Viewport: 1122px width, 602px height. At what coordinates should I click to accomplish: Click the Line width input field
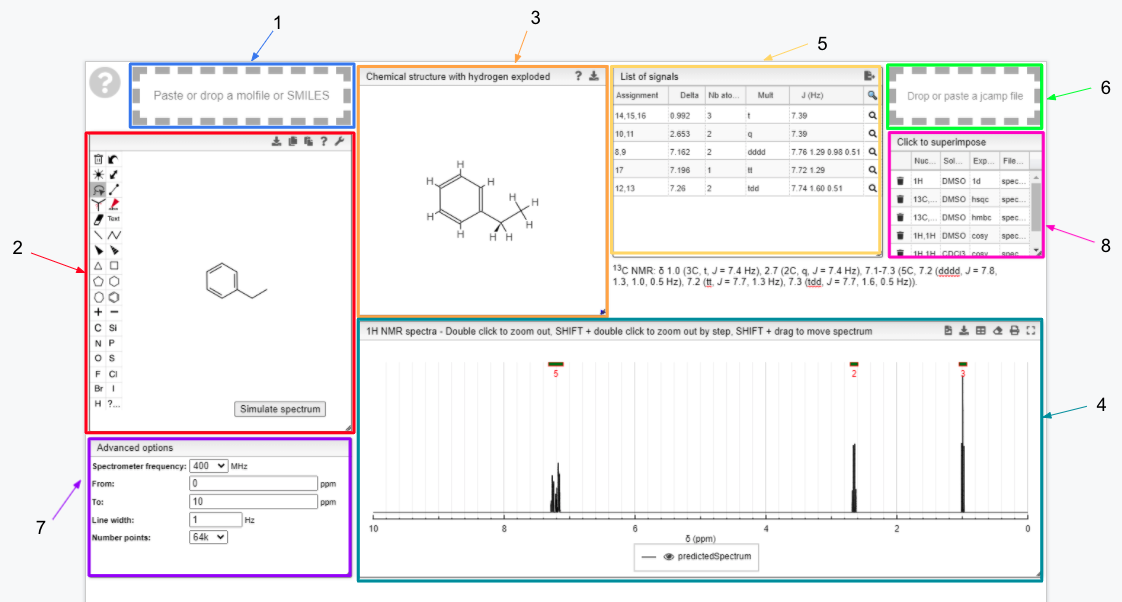point(215,520)
